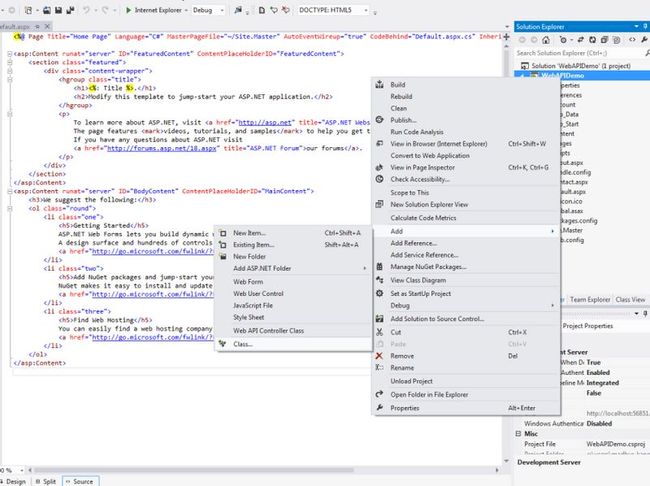The image size is (650, 486).
Task: Select Rebuild in context menu
Action: [467, 96]
